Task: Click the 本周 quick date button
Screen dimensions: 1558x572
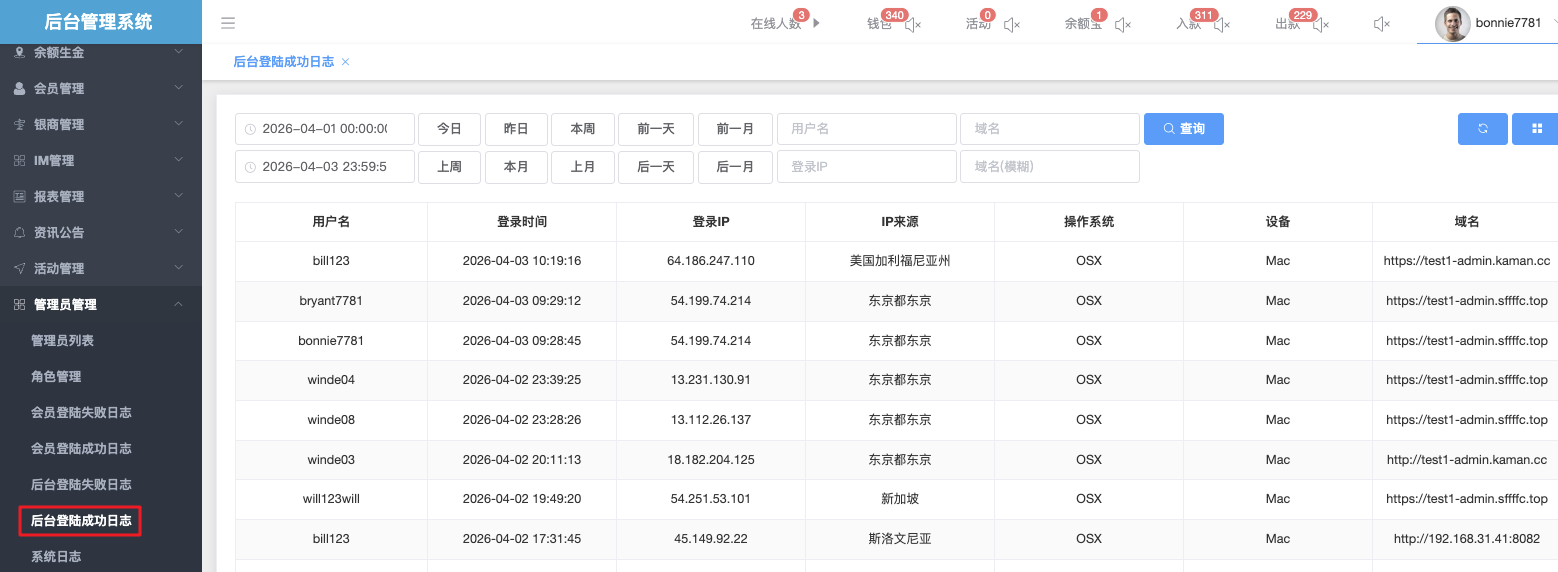Action: (x=582, y=129)
